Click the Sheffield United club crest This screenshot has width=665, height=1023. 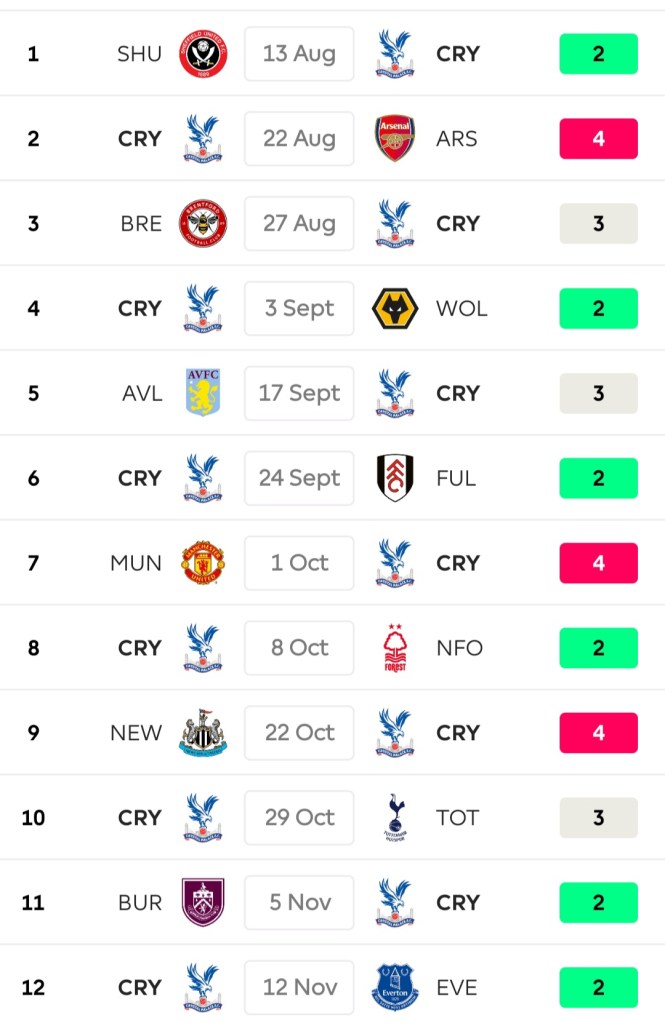pyautogui.click(x=203, y=54)
